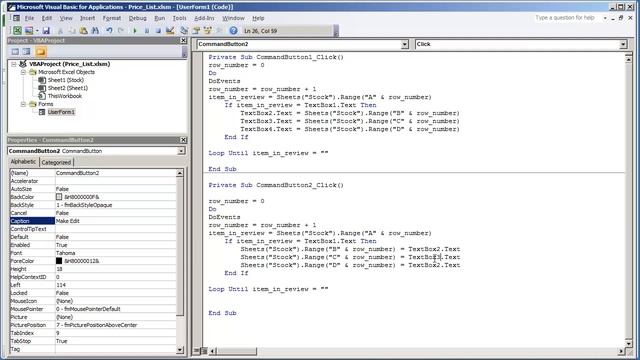640x360 pixels.
Task: Open the Click procedure dropdown
Action: (623, 44)
